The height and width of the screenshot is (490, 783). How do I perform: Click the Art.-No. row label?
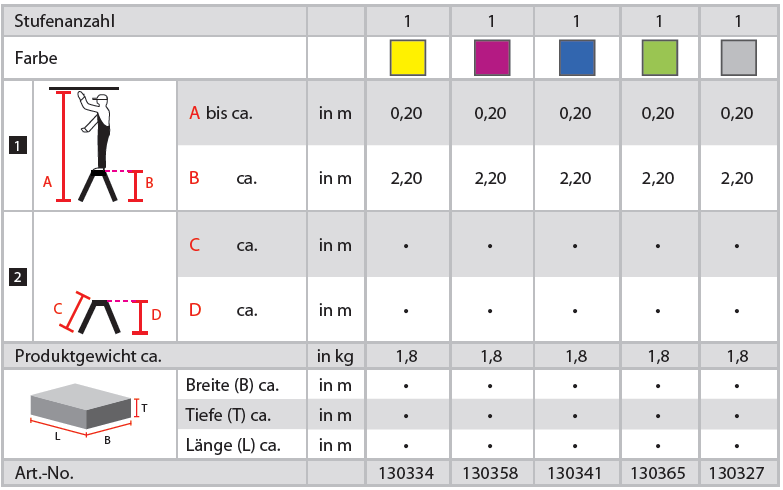click(x=44, y=473)
